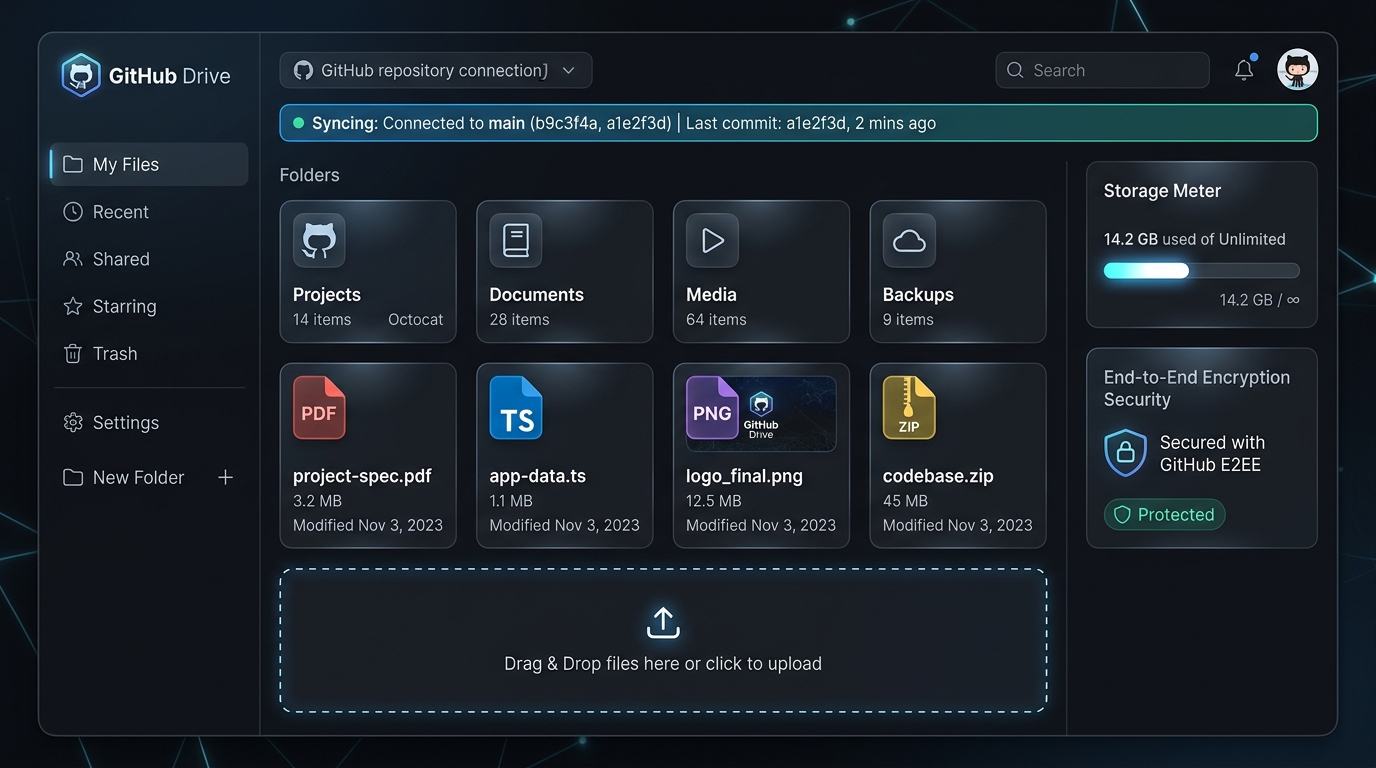Click the "14.2 GB / ∞" value

click(1259, 300)
